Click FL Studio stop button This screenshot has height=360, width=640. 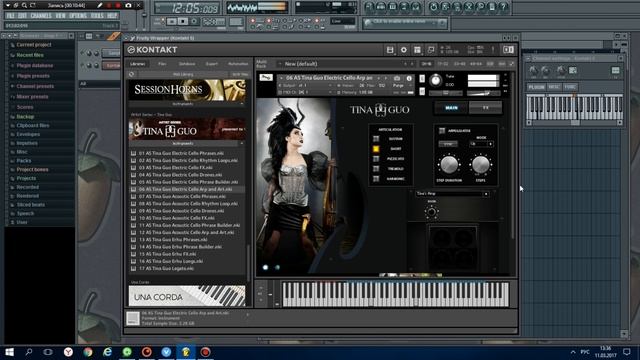pyautogui.click(x=183, y=22)
